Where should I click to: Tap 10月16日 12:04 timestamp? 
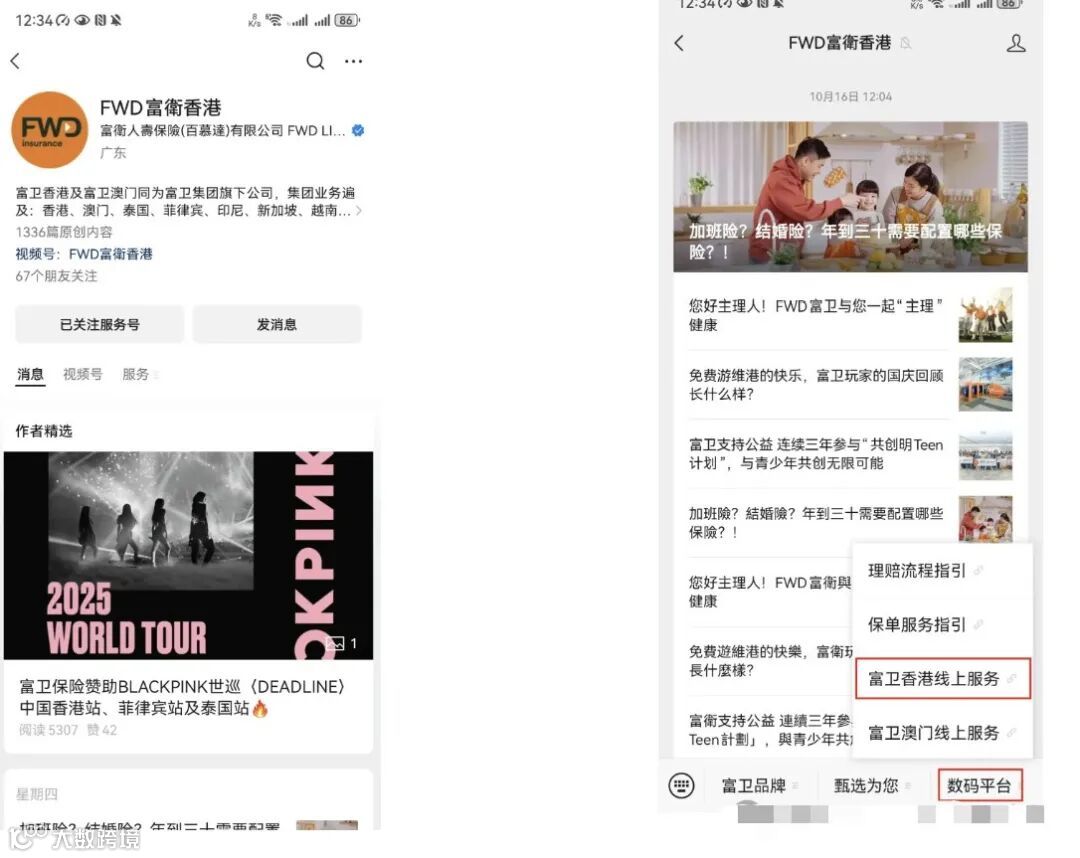tap(851, 96)
